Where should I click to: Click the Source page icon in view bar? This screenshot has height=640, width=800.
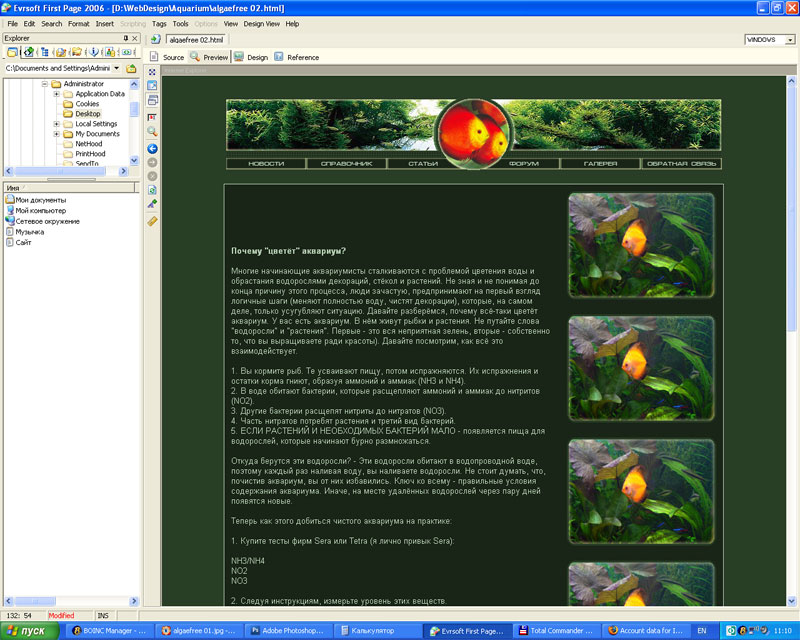[154, 57]
